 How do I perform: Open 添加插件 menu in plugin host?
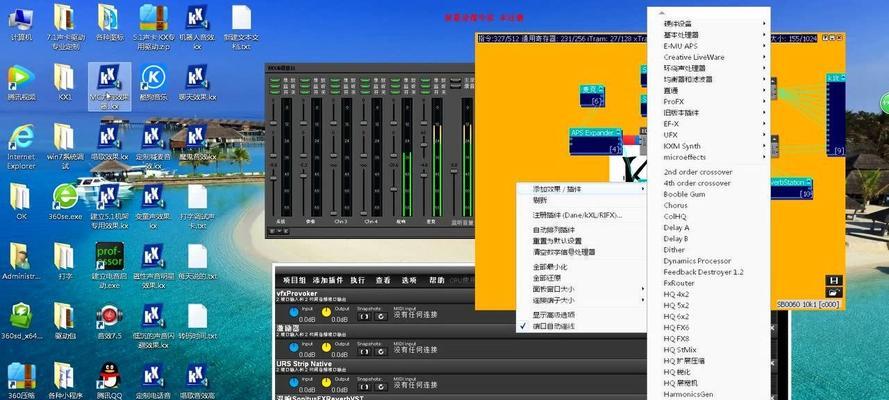[328, 280]
